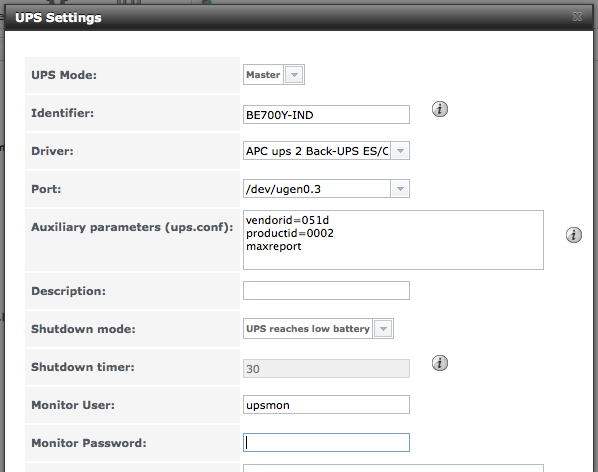Image resolution: width=598 pixels, height=472 pixels.
Task: Expand the Driver dropdown arrow
Action: click(x=400, y=151)
